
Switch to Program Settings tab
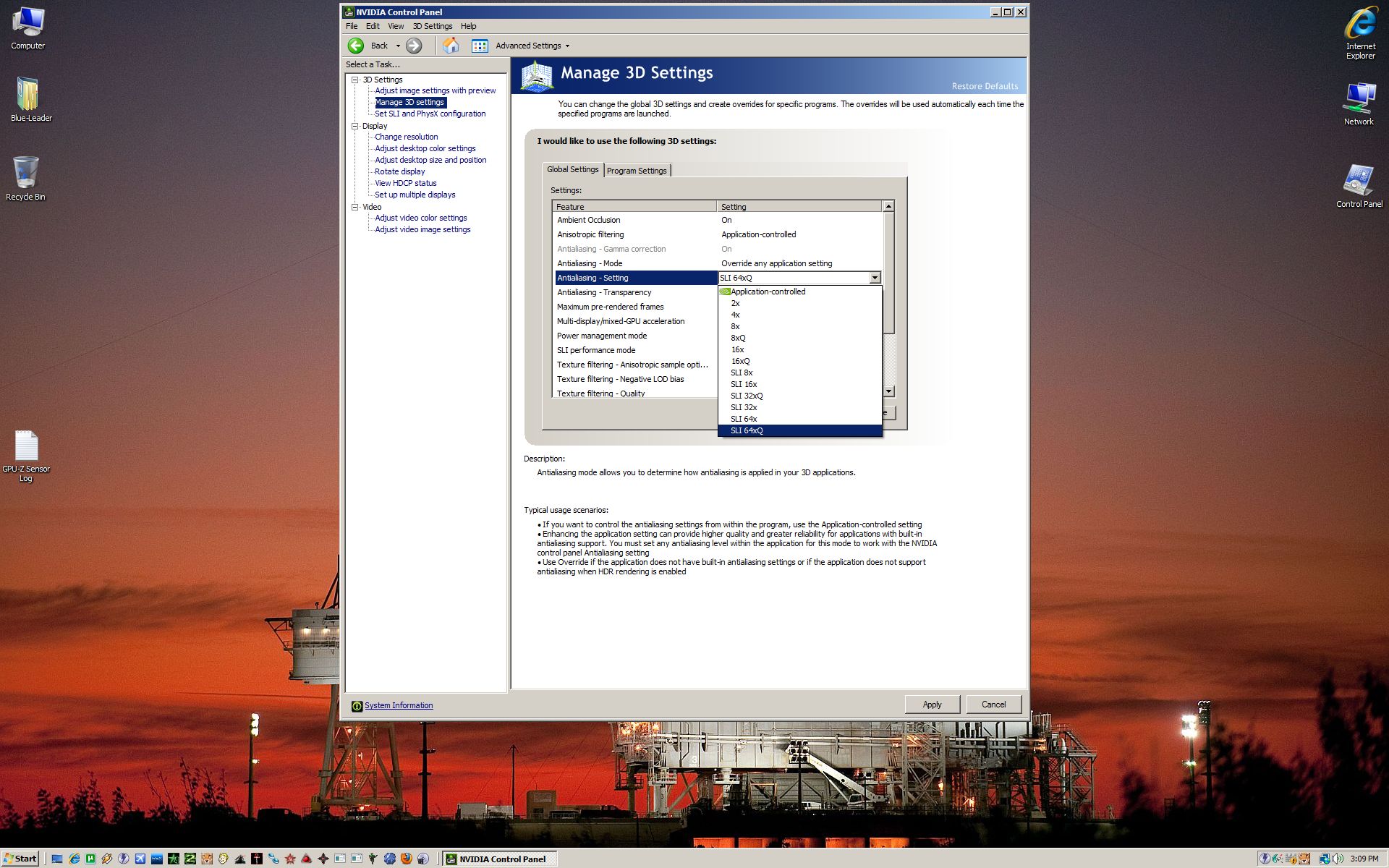point(637,171)
